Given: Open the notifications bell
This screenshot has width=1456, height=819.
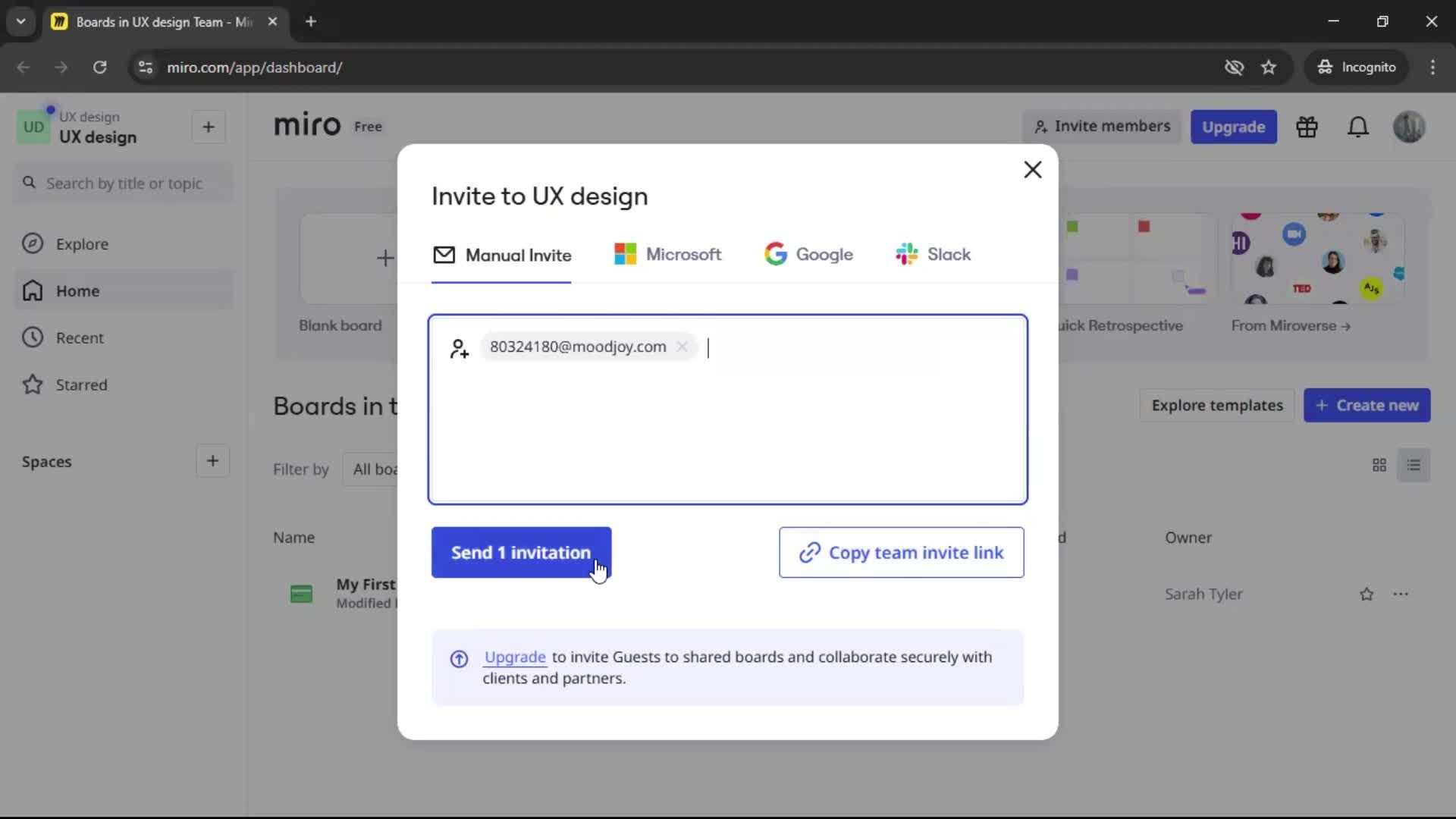Looking at the screenshot, I should (1357, 127).
